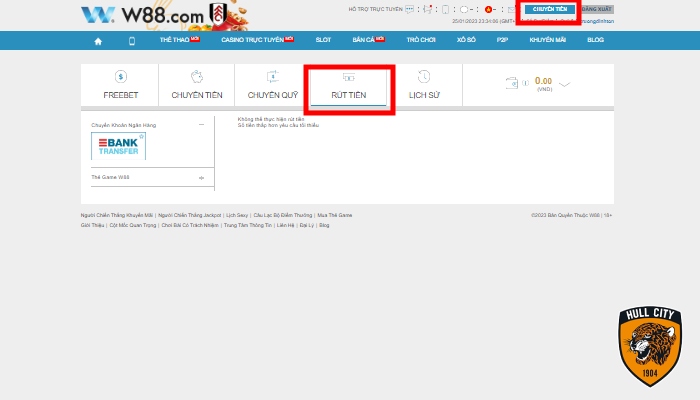Open the TRÒ CHƠI menu
Screen dimensions: 700x400
point(421,40)
